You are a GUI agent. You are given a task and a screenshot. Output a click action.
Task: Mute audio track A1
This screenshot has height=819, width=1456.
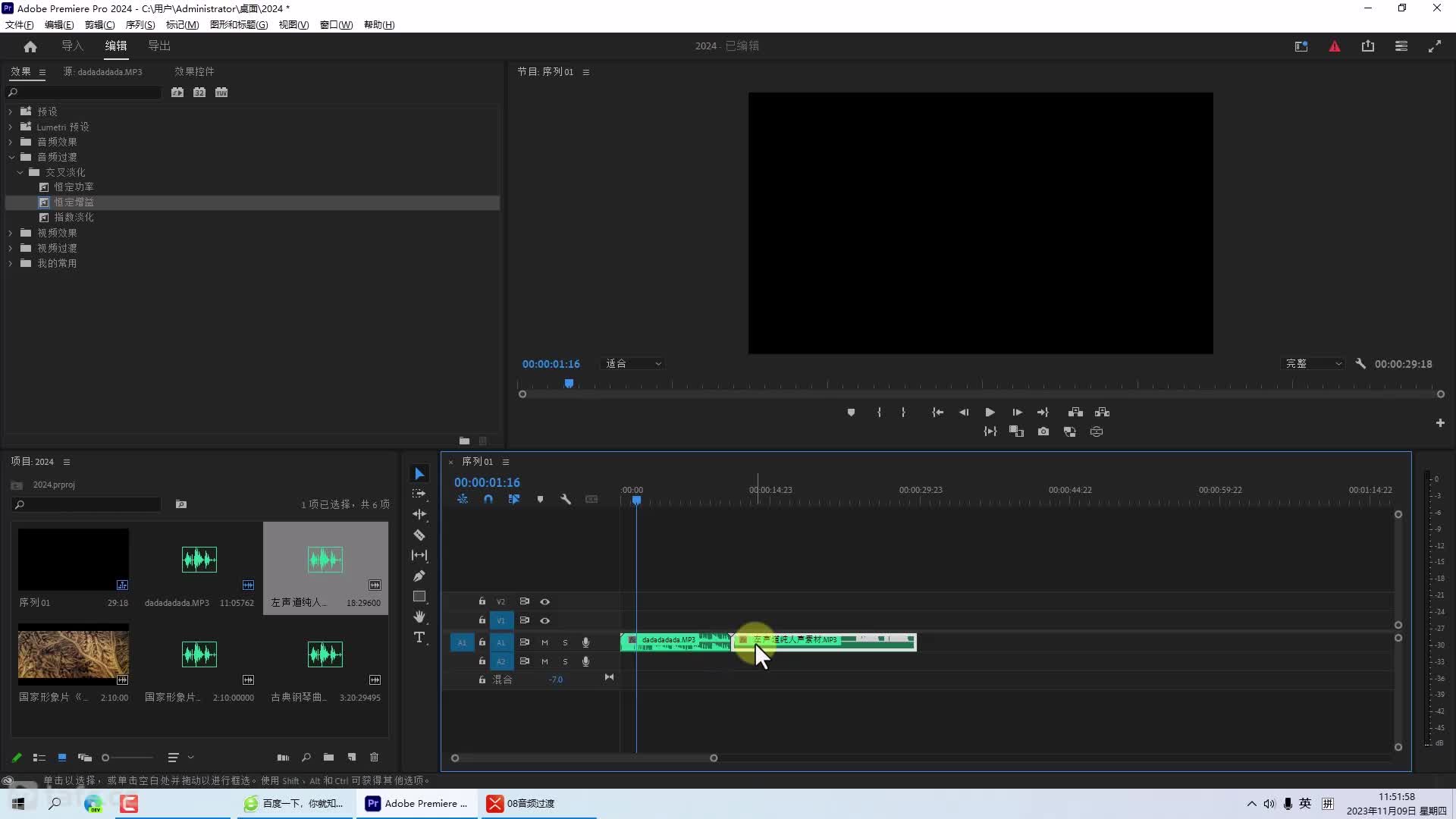point(544,642)
